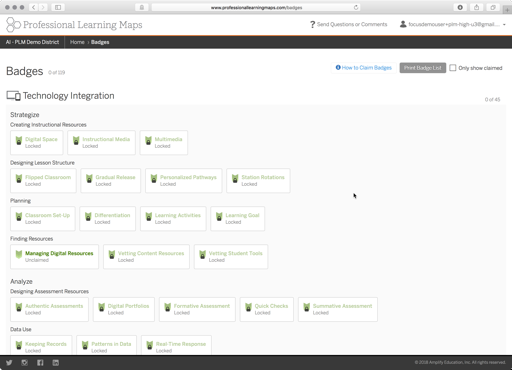
Task: Open Classroom Set-Up badge card
Action: pyautogui.click(x=43, y=219)
